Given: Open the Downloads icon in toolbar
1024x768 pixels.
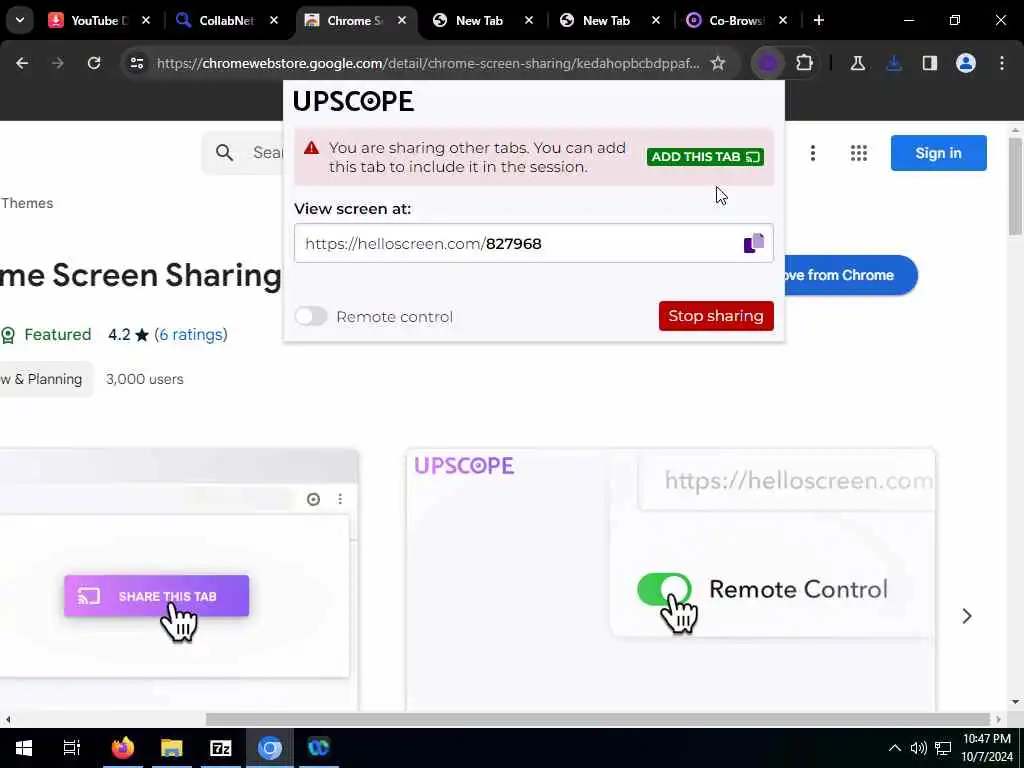Looking at the screenshot, I should tap(894, 63).
